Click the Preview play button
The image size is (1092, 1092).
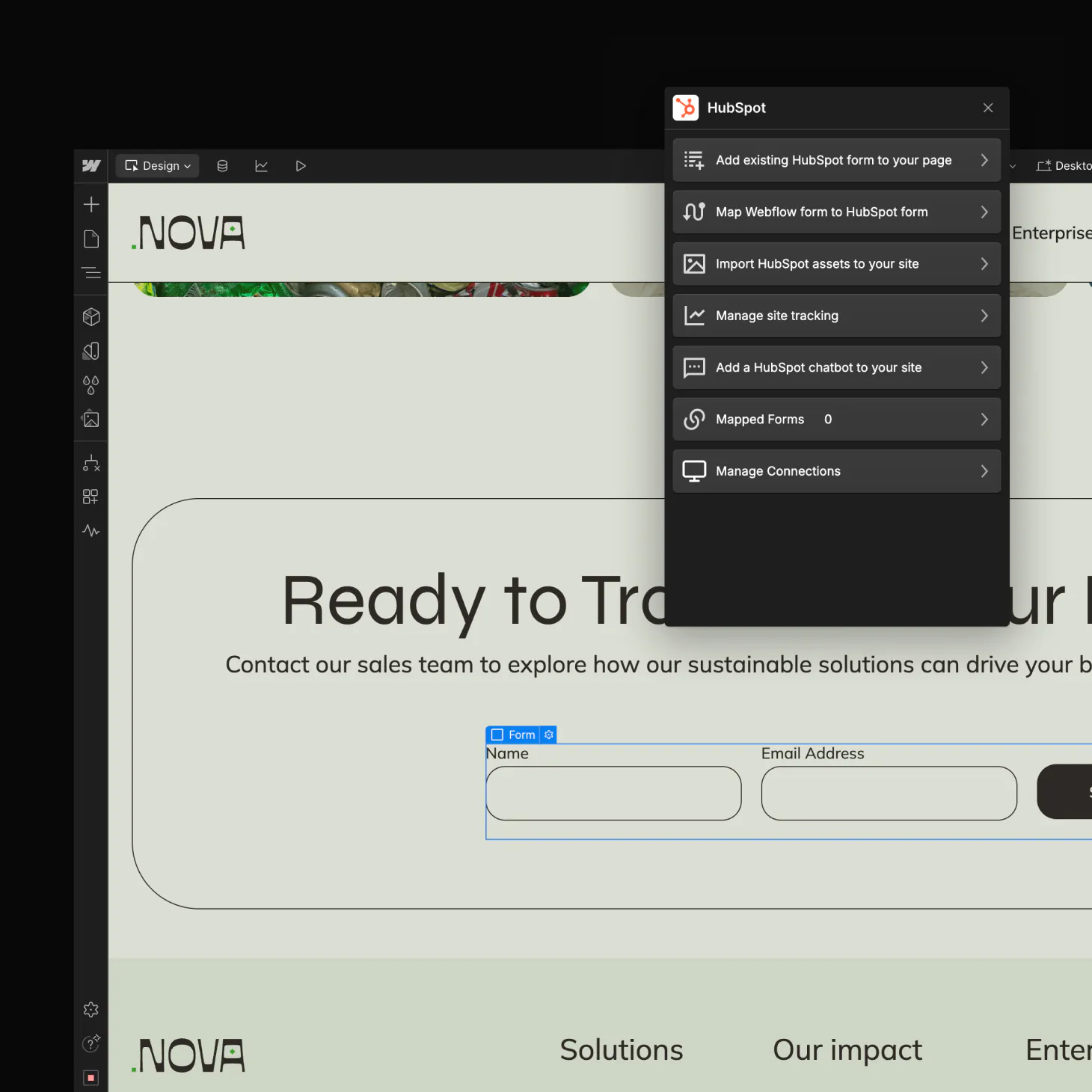301,166
